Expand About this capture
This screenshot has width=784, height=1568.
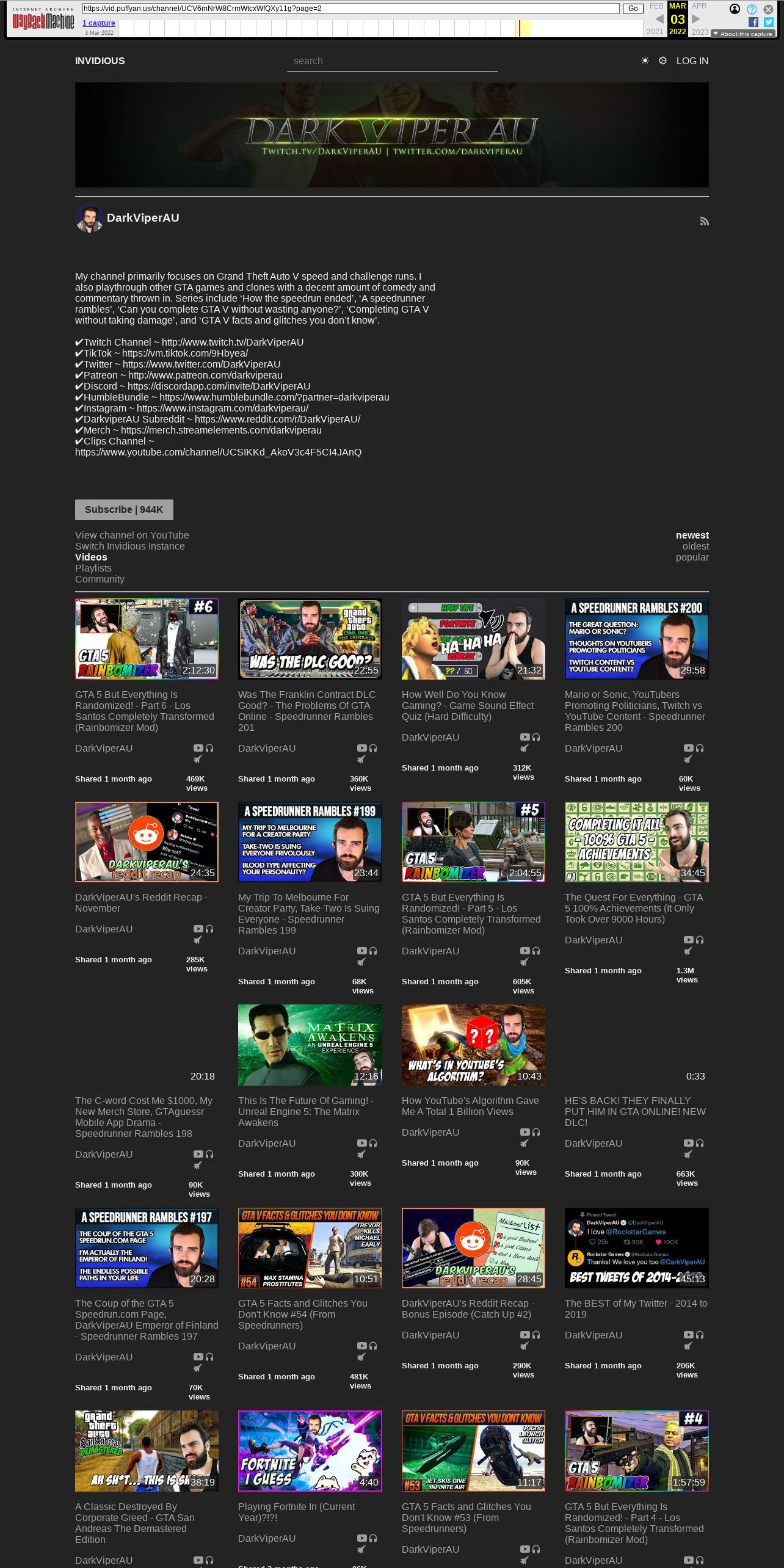click(743, 34)
